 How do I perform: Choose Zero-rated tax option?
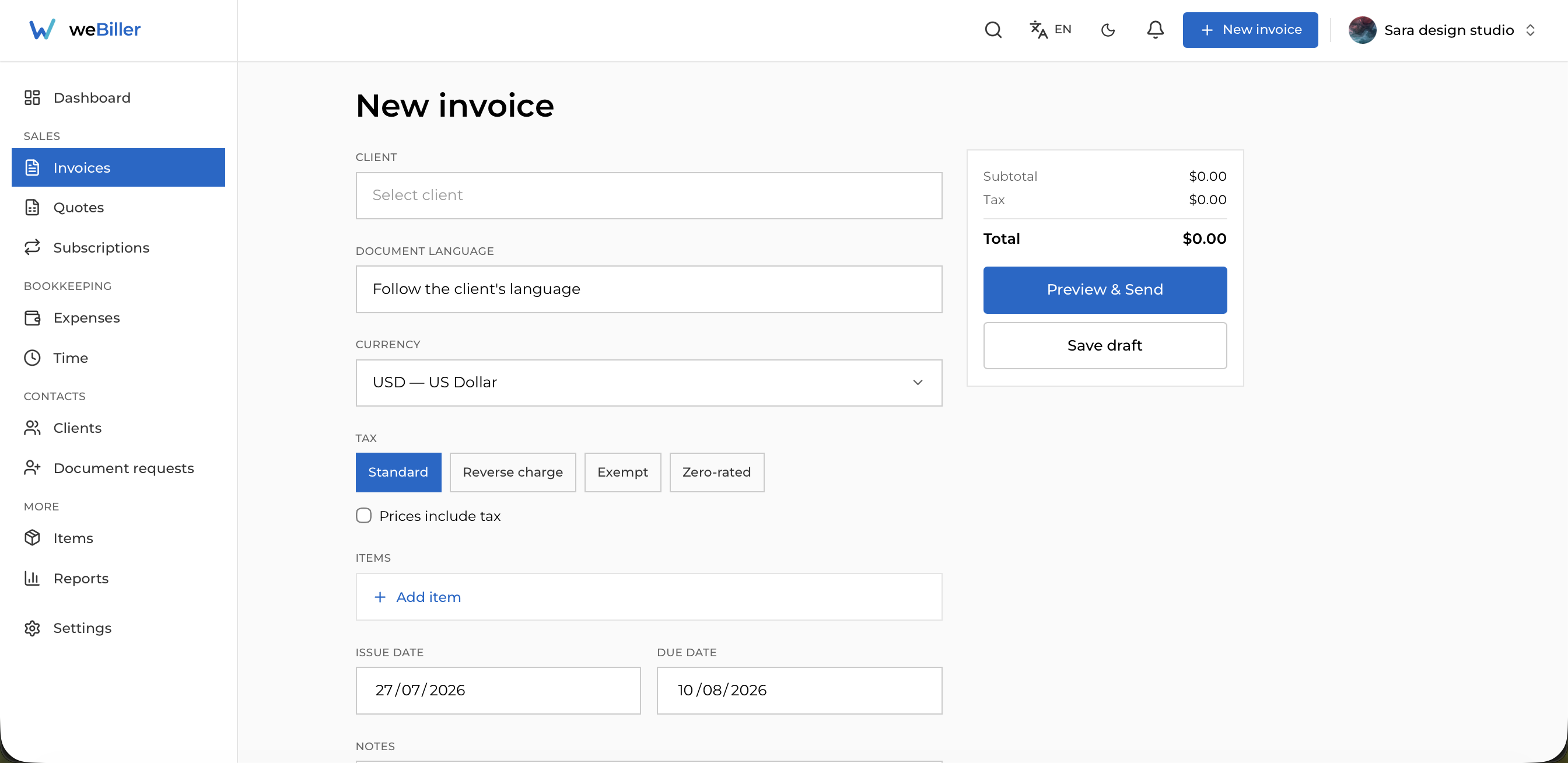tap(716, 472)
